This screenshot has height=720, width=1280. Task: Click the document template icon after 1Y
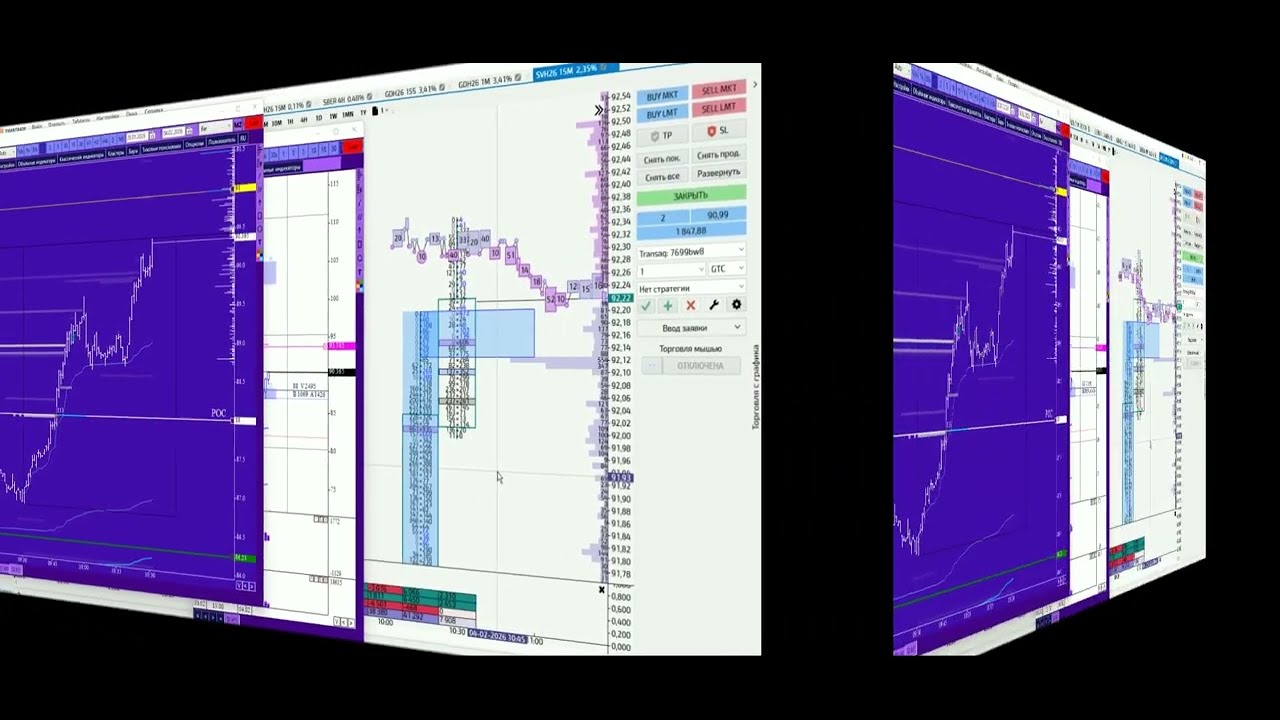(x=376, y=111)
